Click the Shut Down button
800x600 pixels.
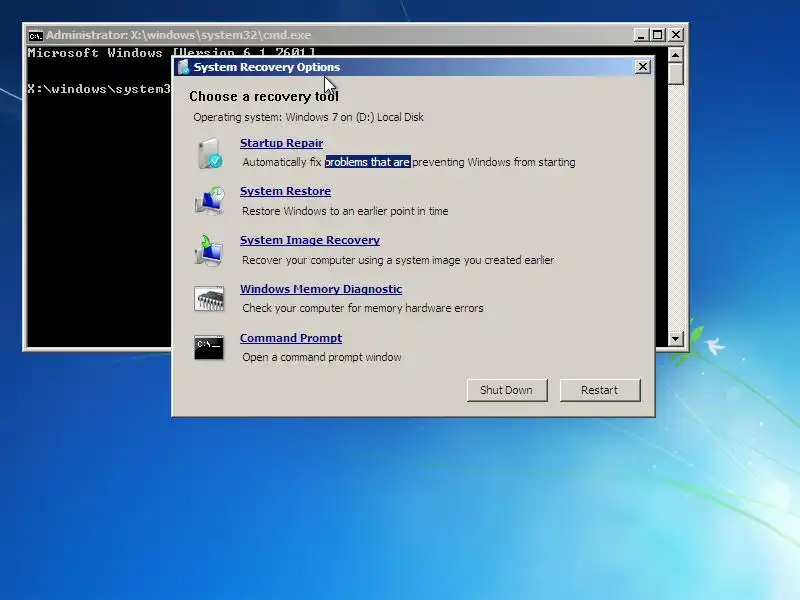tap(507, 390)
